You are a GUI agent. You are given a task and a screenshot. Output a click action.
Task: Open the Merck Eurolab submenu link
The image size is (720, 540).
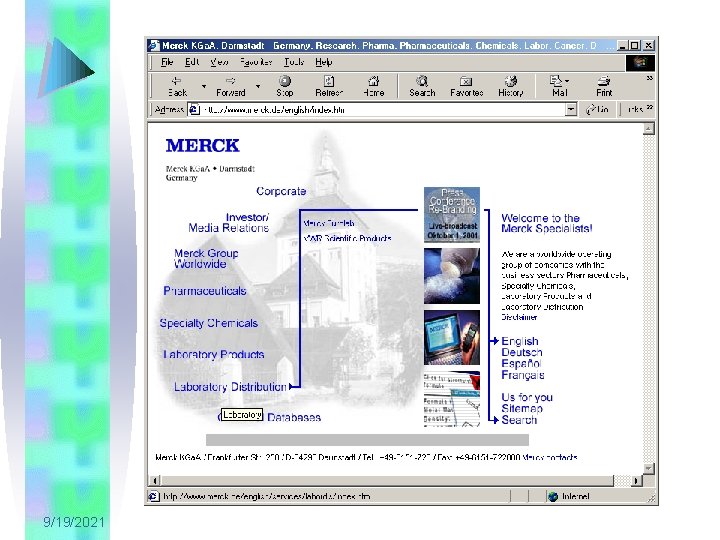pos(329,223)
